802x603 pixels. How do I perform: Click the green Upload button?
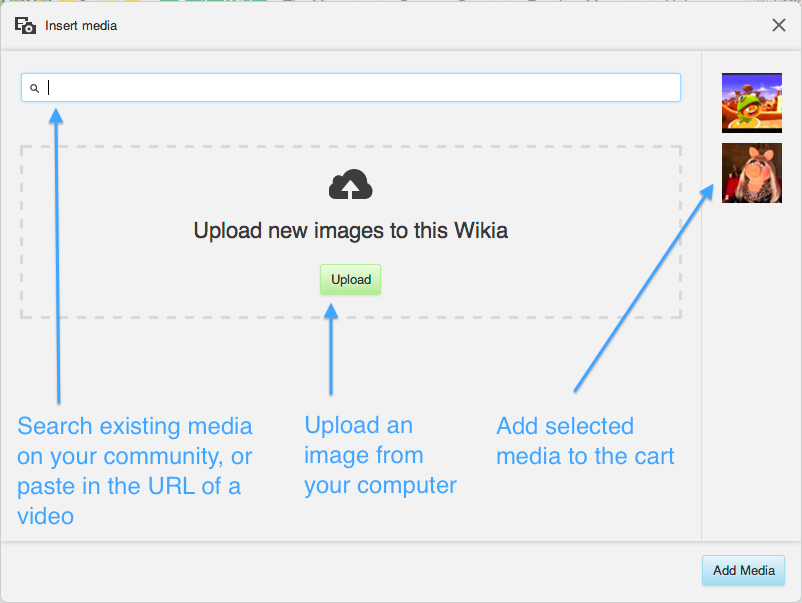[350, 279]
